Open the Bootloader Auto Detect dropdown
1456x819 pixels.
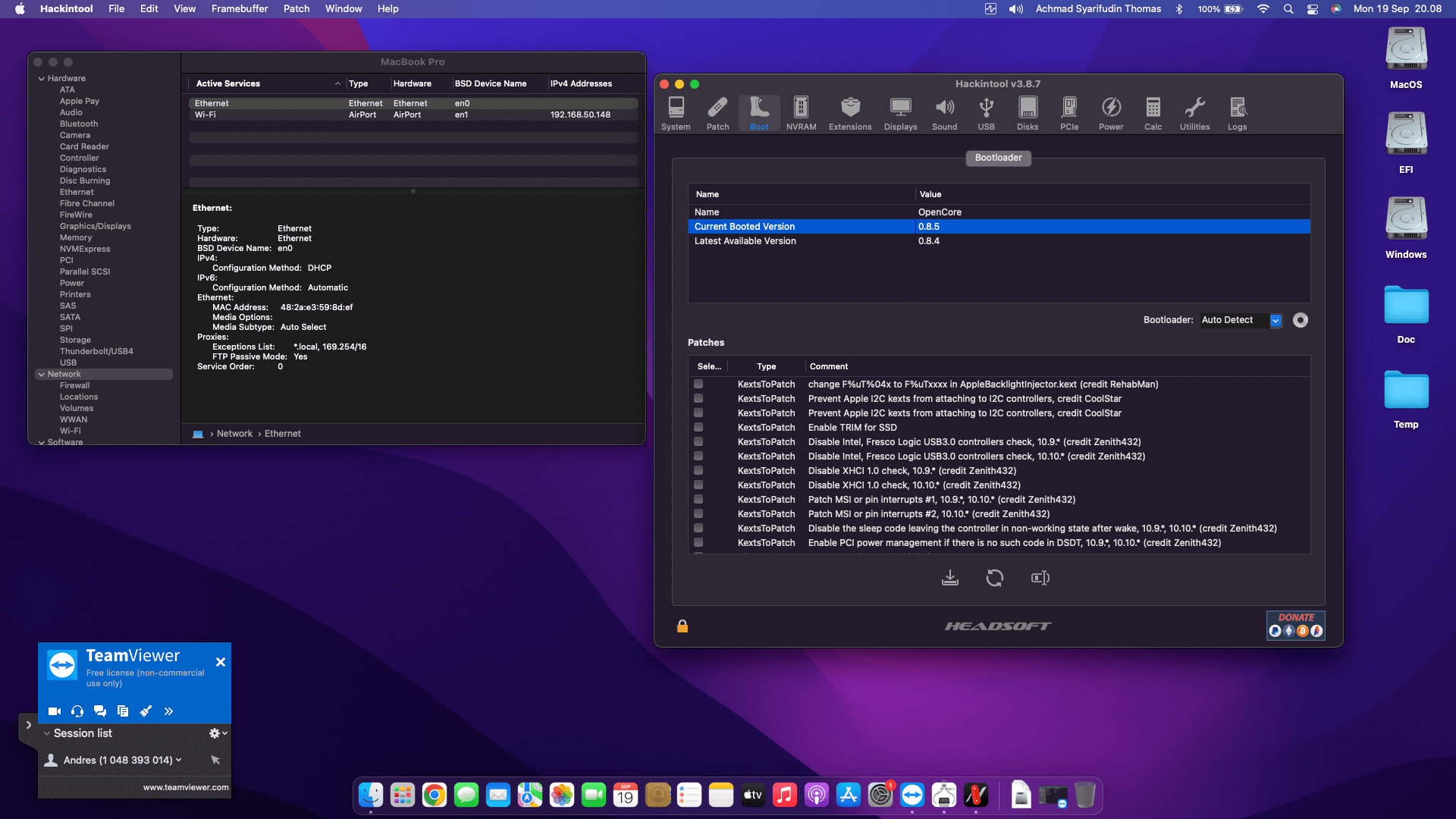click(x=1276, y=320)
